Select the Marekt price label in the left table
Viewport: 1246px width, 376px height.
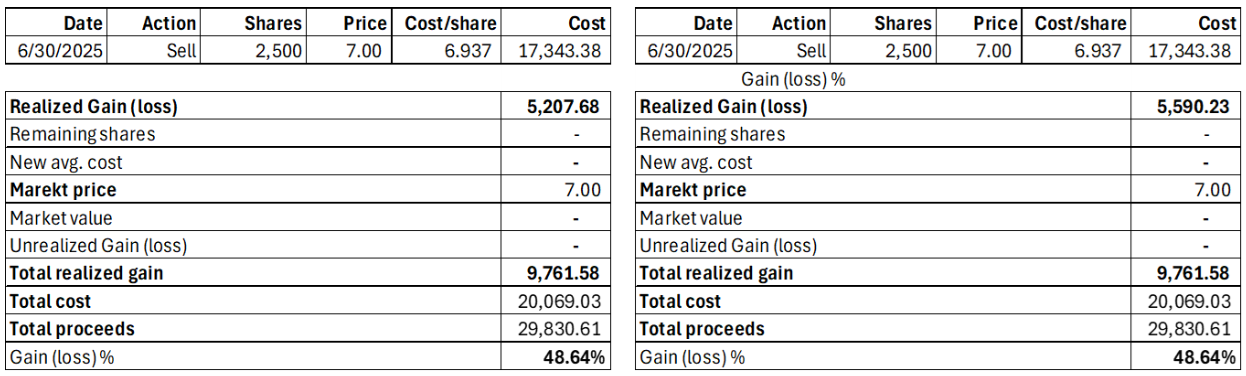click(x=62, y=190)
